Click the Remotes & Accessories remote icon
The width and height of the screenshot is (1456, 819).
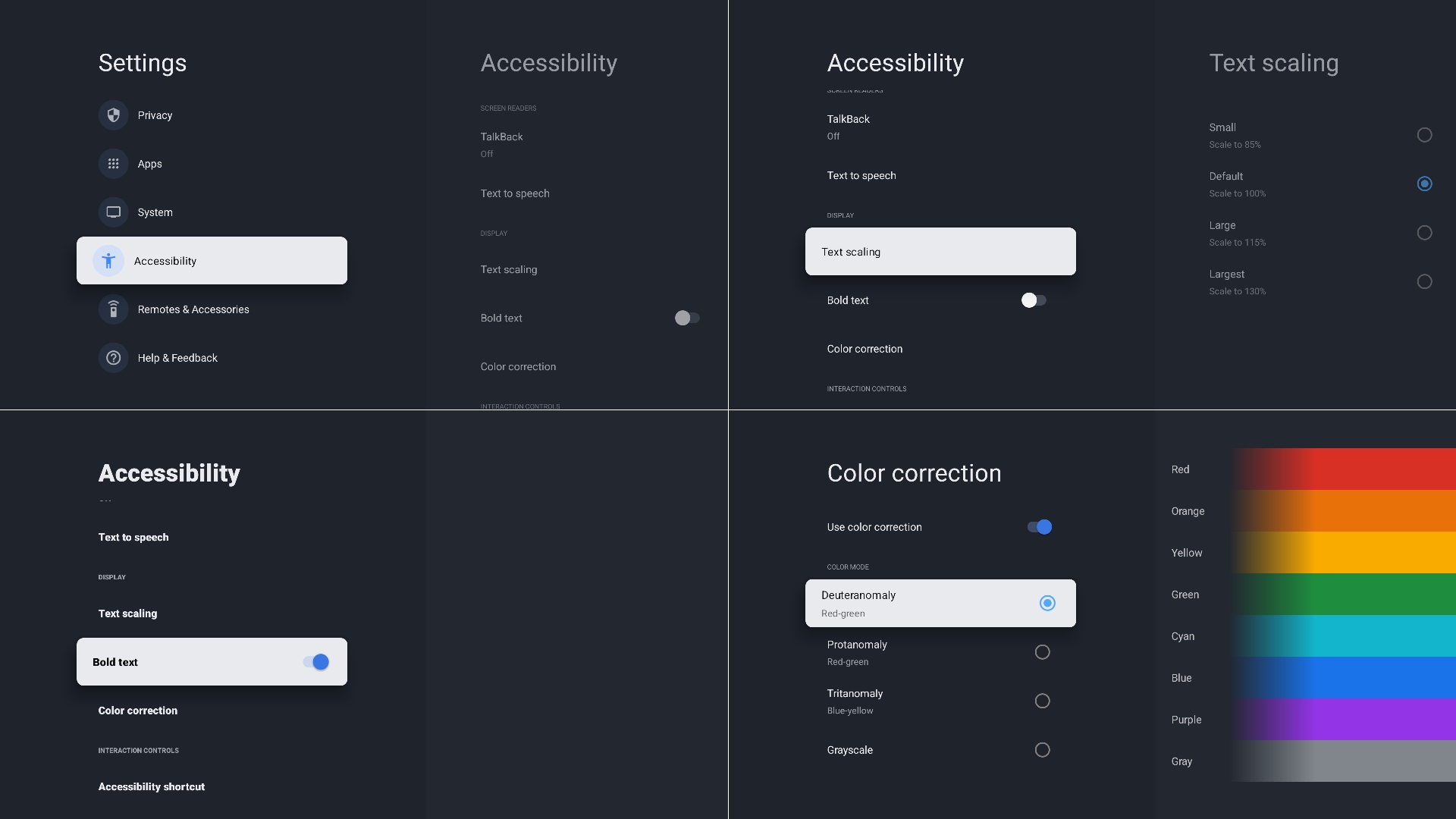coord(113,309)
